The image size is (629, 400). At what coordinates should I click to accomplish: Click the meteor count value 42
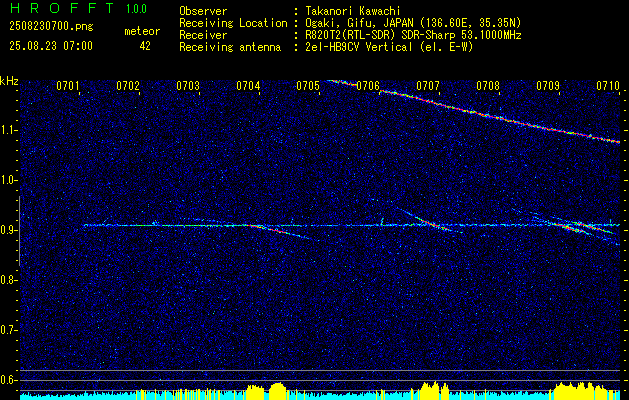coord(145,46)
